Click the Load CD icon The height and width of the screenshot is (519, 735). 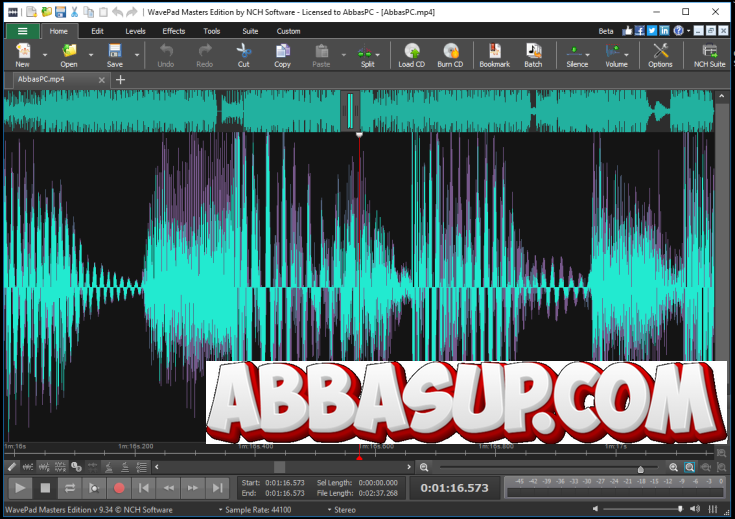(x=412, y=51)
